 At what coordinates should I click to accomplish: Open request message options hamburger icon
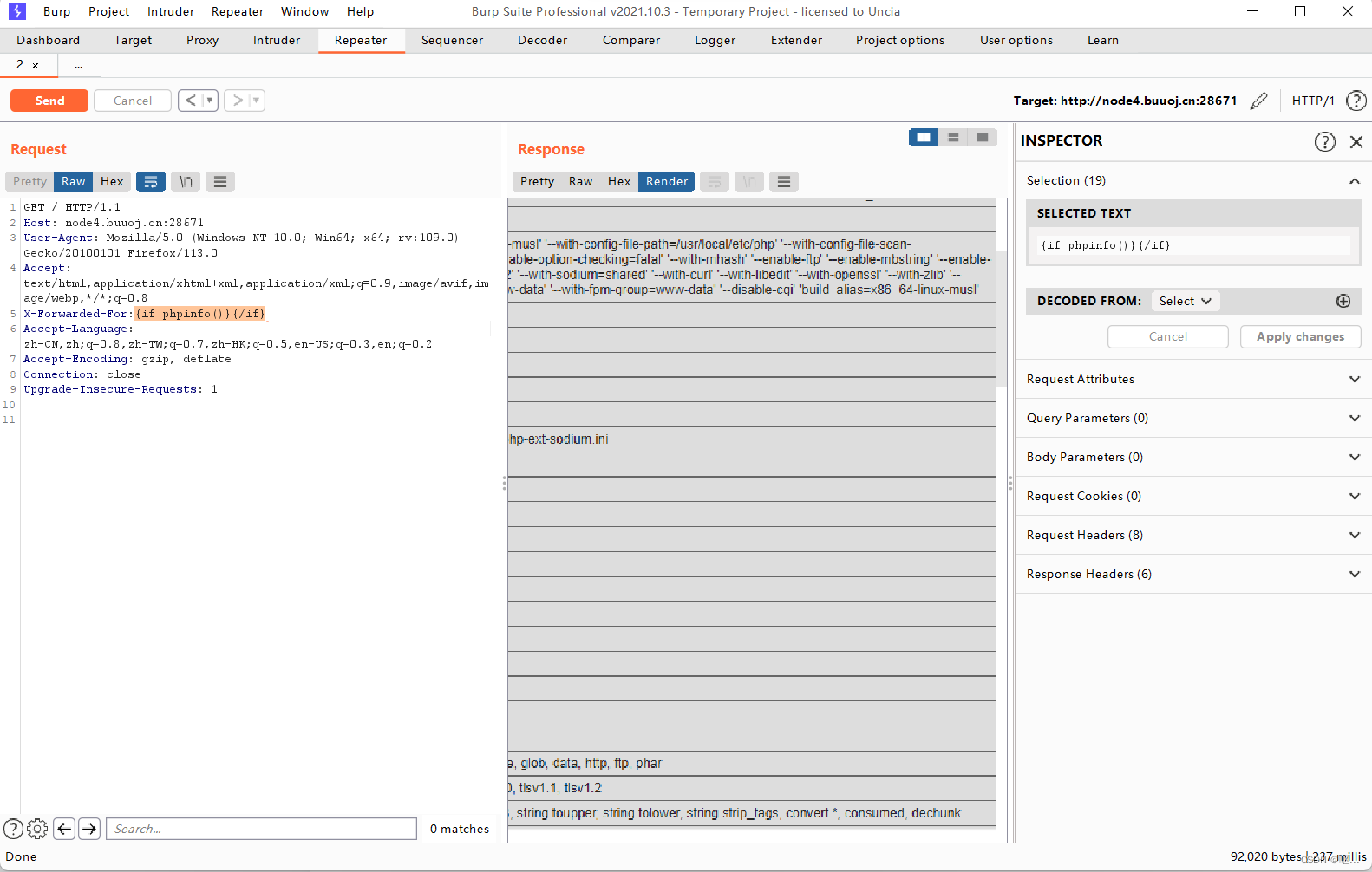[220, 181]
